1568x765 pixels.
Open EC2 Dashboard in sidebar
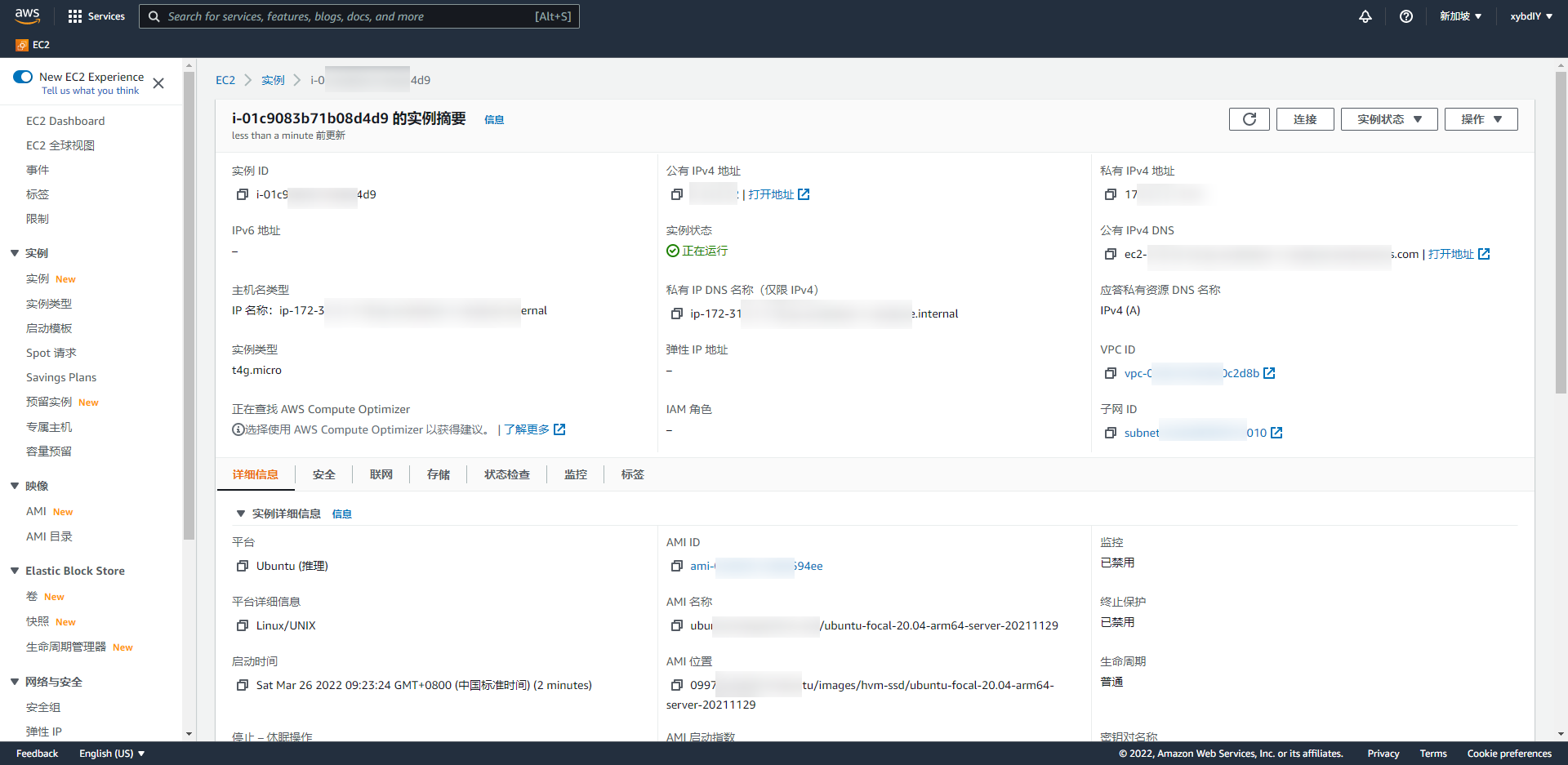(65, 121)
